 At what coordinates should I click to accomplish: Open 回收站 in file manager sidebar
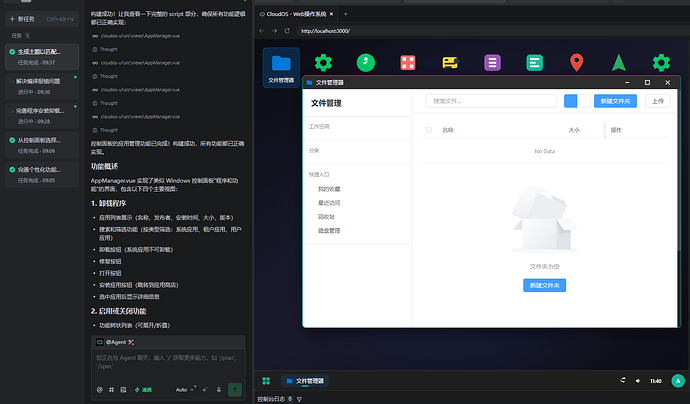pyautogui.click(x=327, y=217)
